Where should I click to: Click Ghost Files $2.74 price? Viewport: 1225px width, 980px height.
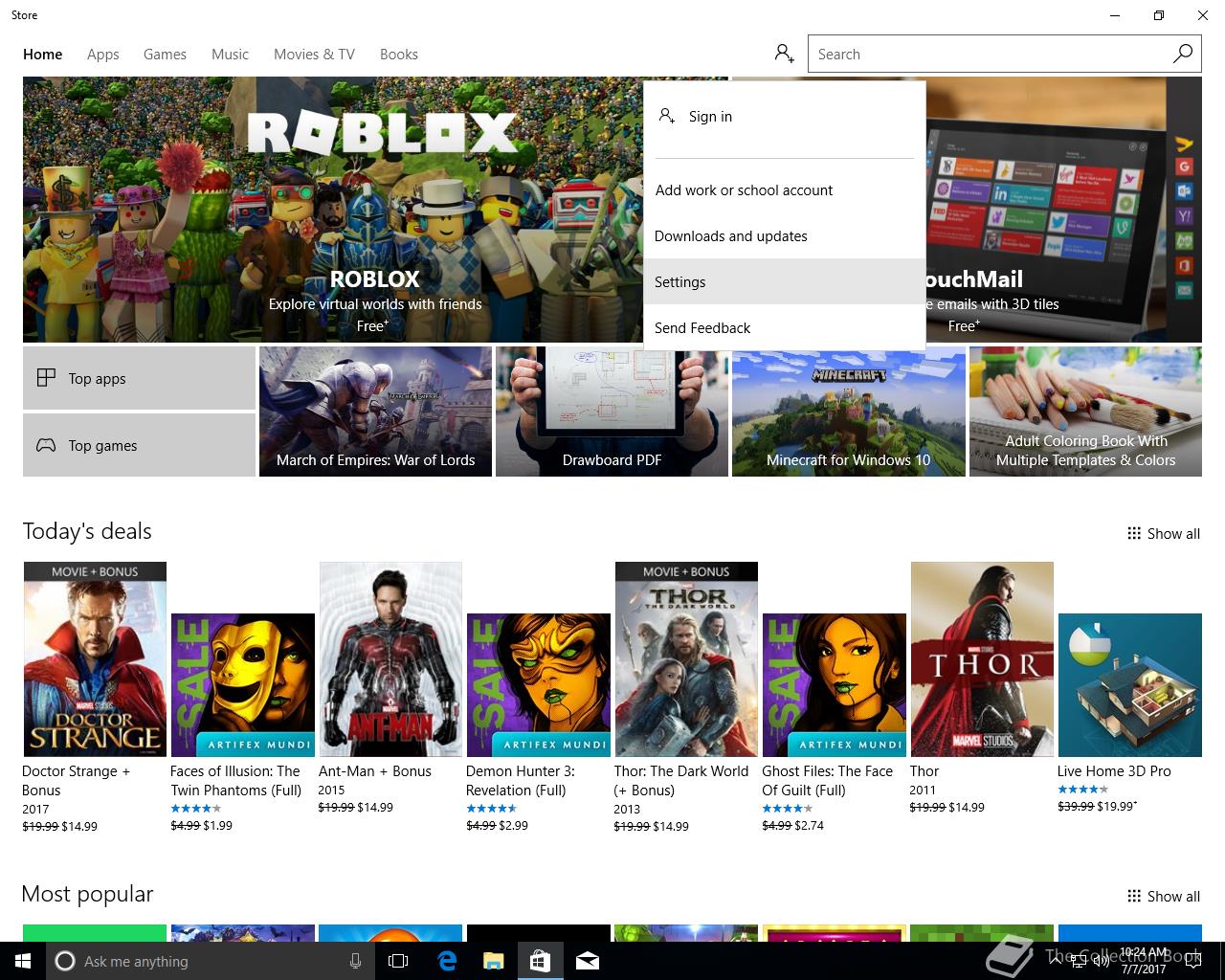click(809, 825)
